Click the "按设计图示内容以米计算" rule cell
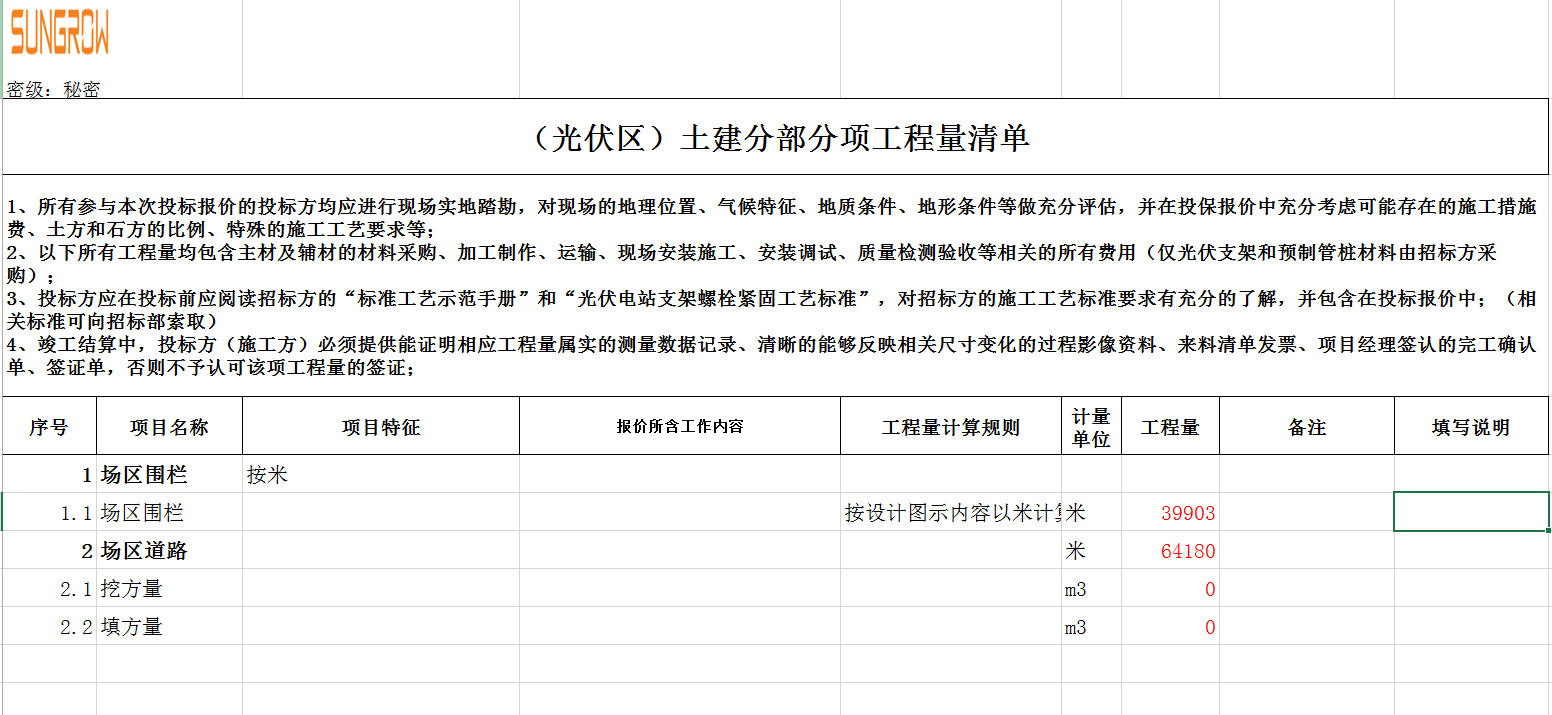Image resolution: width=1552 pixels, height=715 pixels. (x=950, y=513)
